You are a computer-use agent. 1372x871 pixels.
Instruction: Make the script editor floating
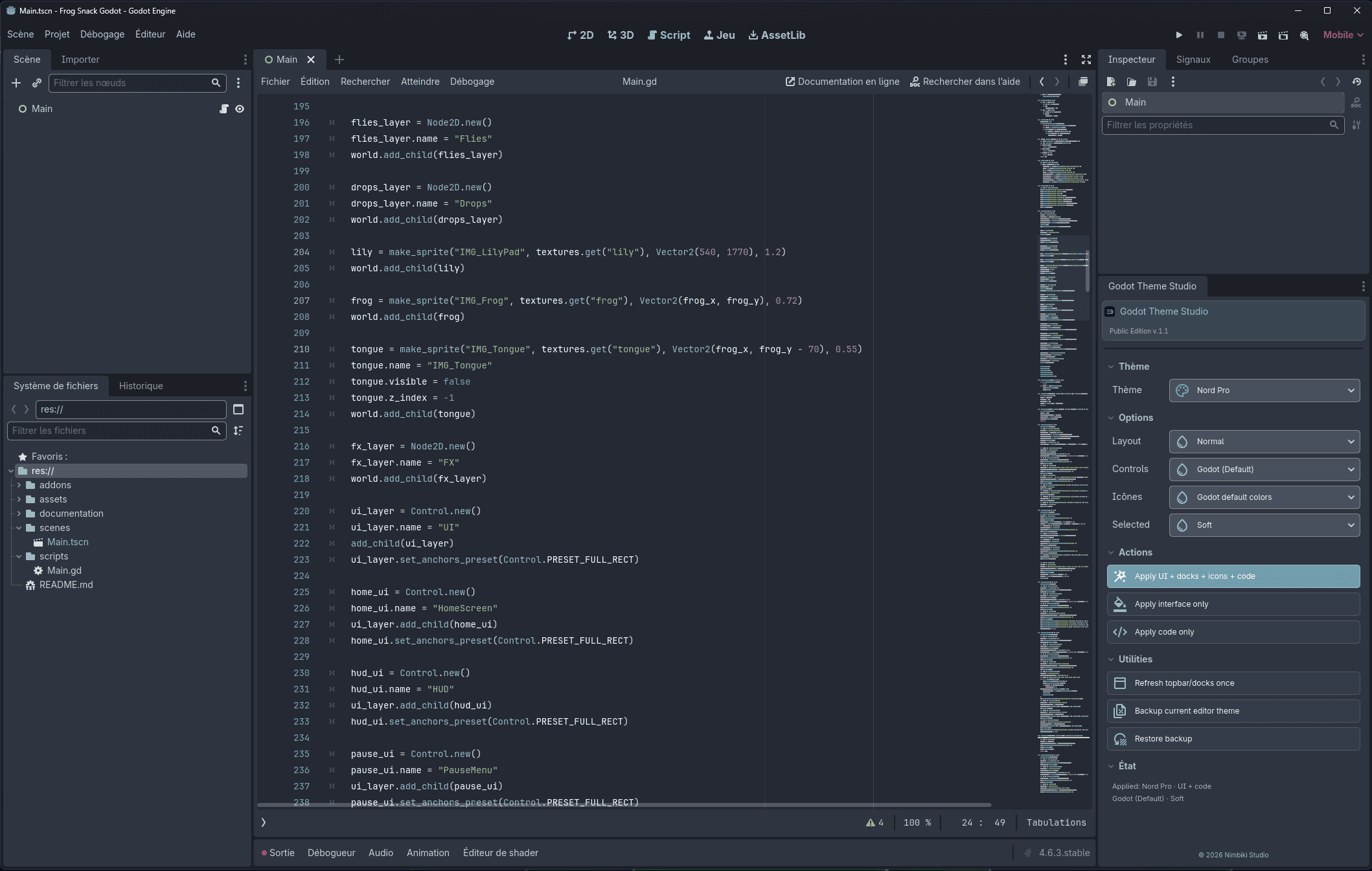point(1082,82)
